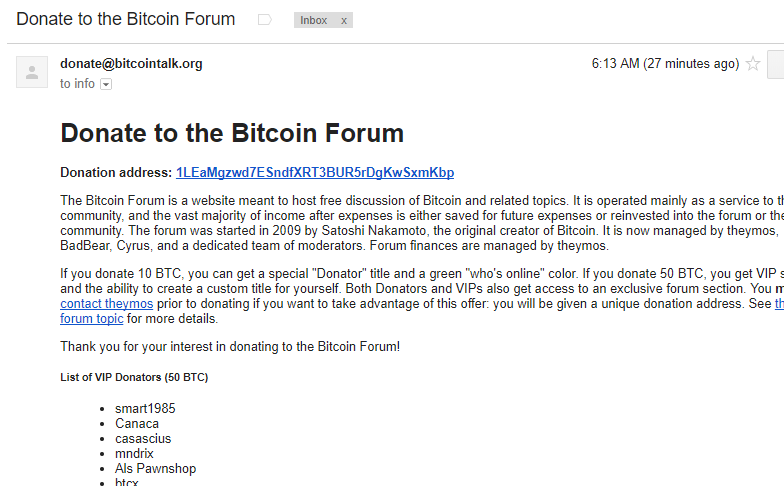Open the 'contact theymos' link

click(x=106, y=304)
